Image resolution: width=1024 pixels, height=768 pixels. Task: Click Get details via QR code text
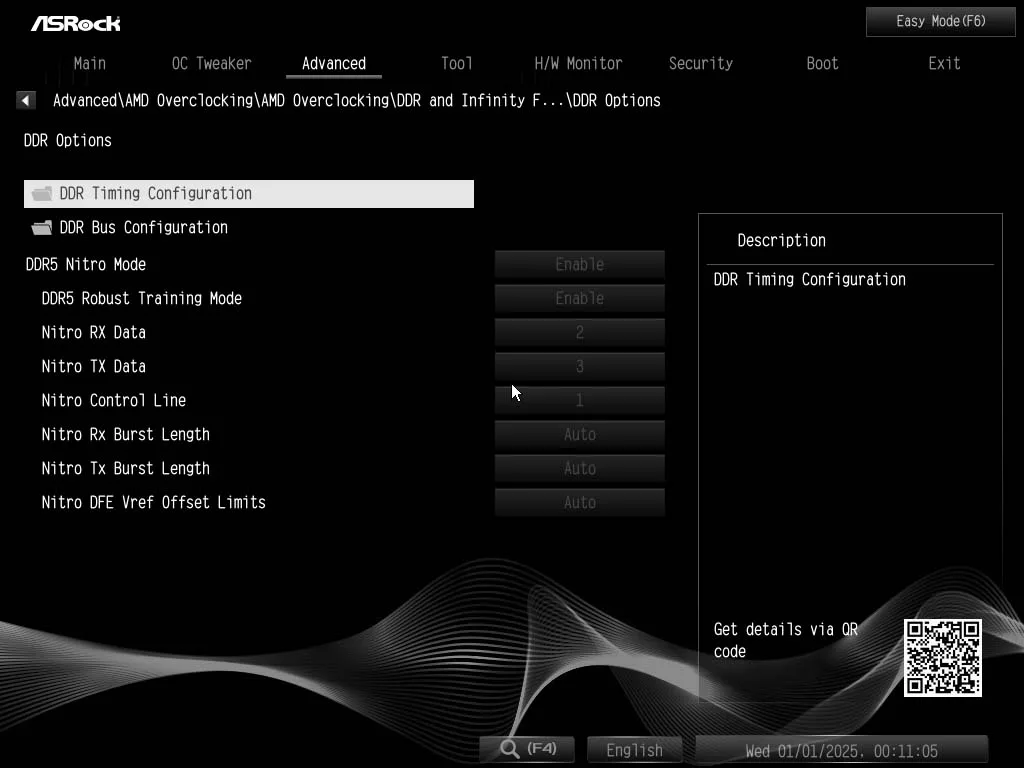click(786, 640)
